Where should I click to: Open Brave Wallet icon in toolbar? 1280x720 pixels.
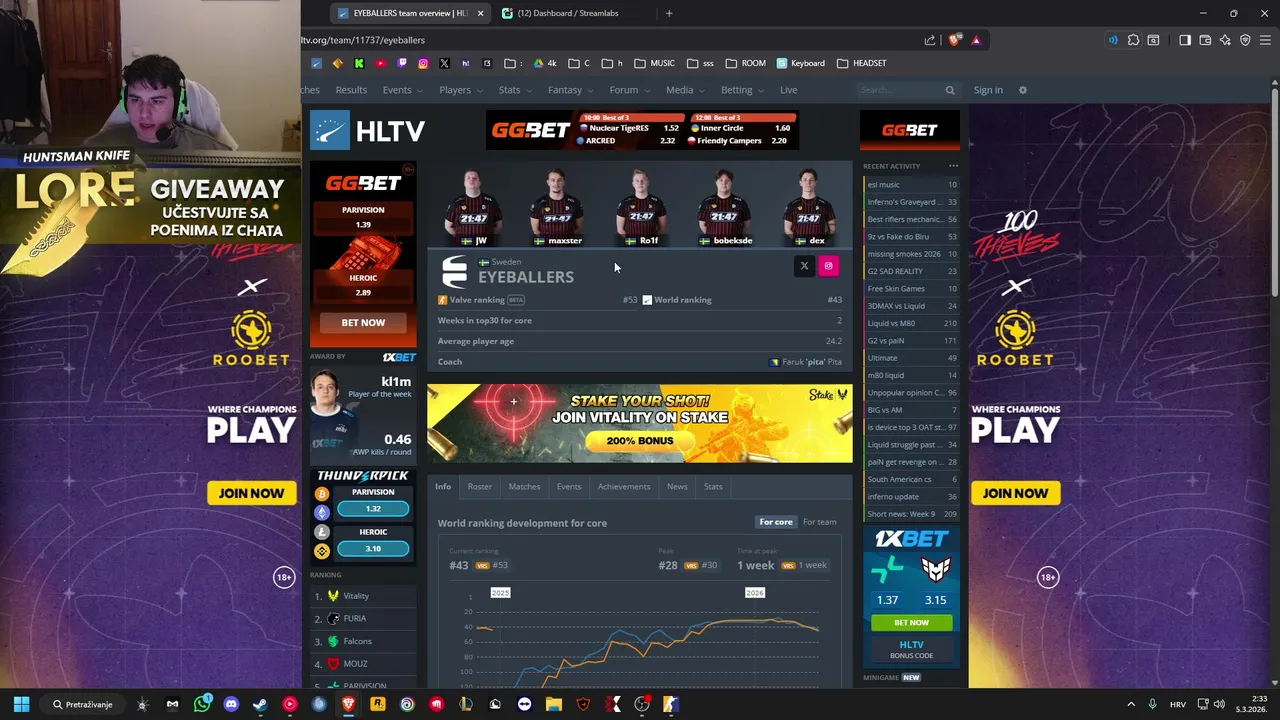click(1205, 40)
